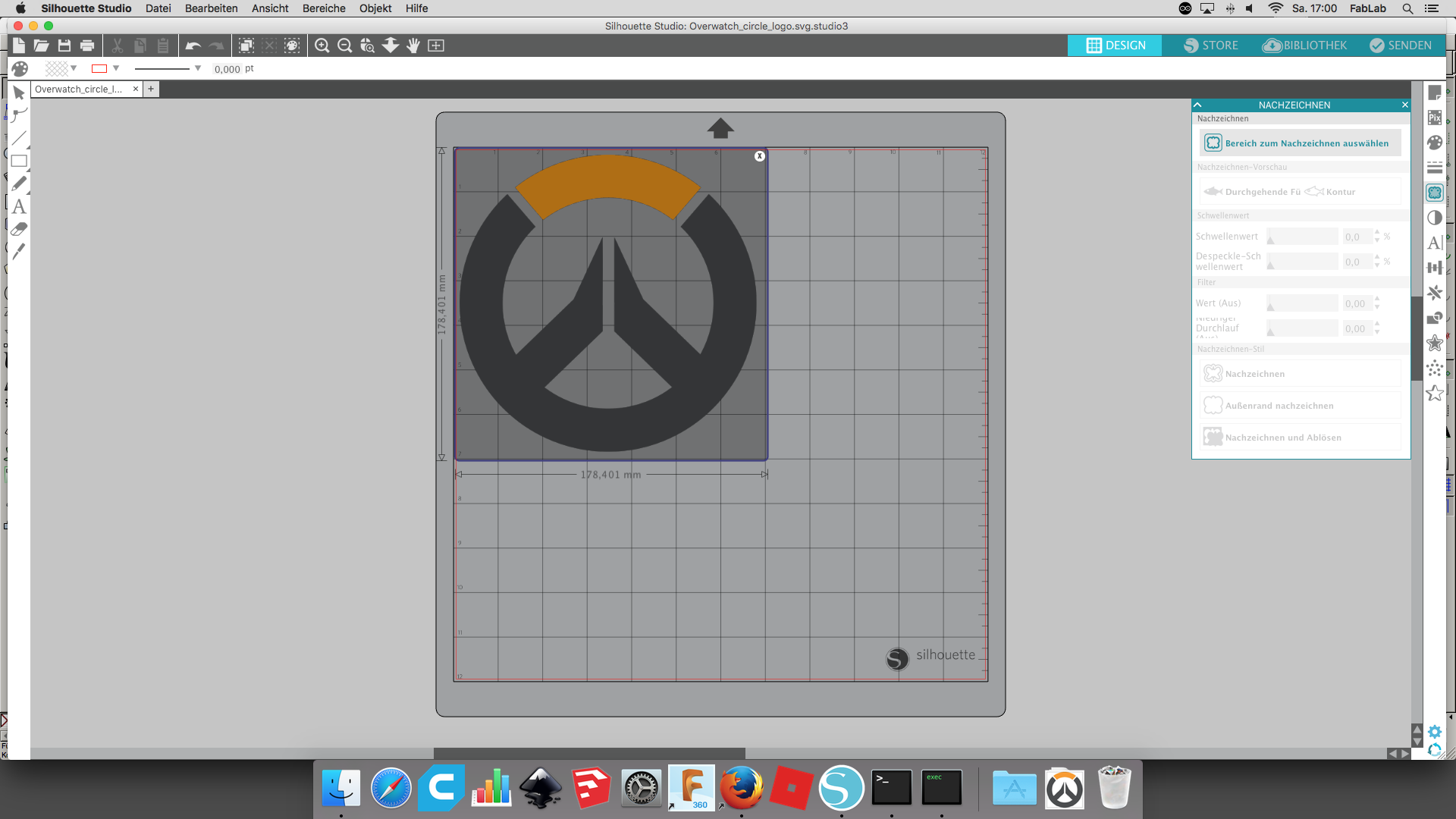This screenshot has width=1456, height=819.
Task: Open the Pix pixel scan panel
Action: coord(1435,118)
